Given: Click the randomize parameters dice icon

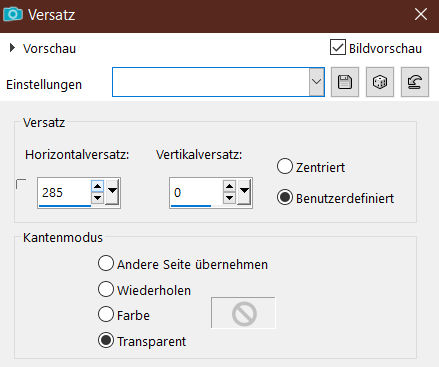Looking at the screenshot, I should pos(380,82).
